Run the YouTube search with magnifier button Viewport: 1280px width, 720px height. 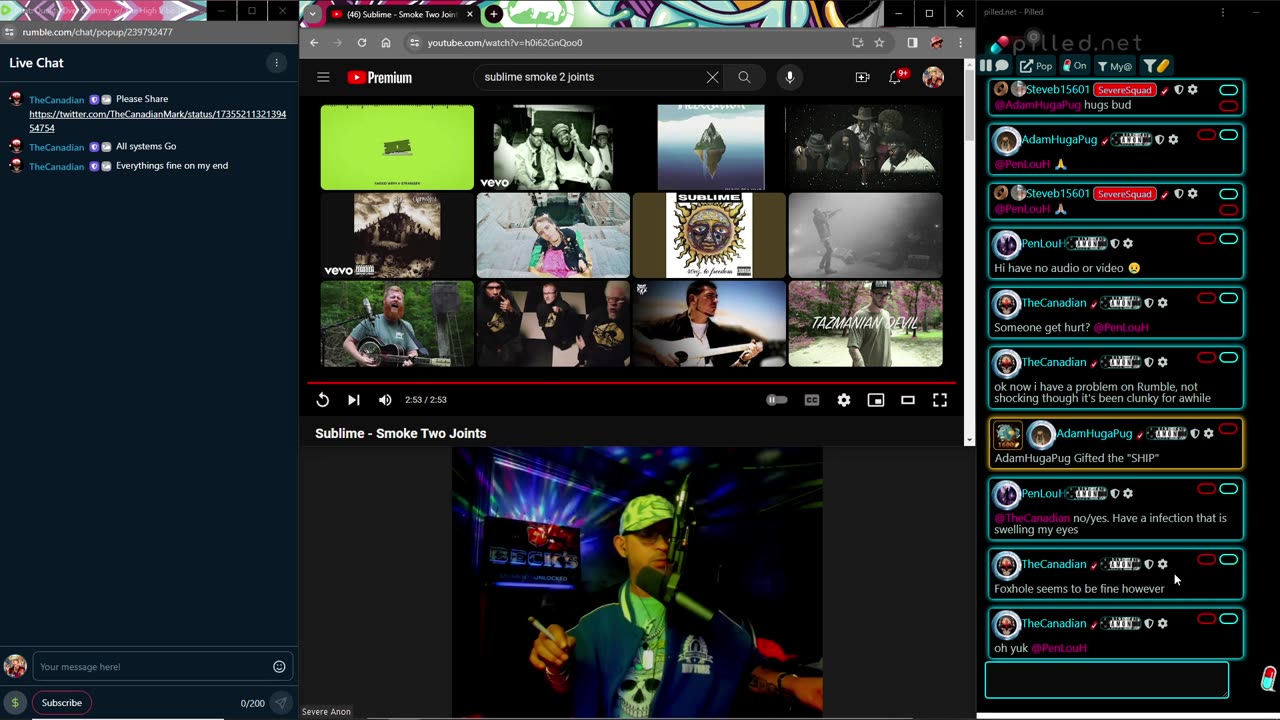click(744, 77)
